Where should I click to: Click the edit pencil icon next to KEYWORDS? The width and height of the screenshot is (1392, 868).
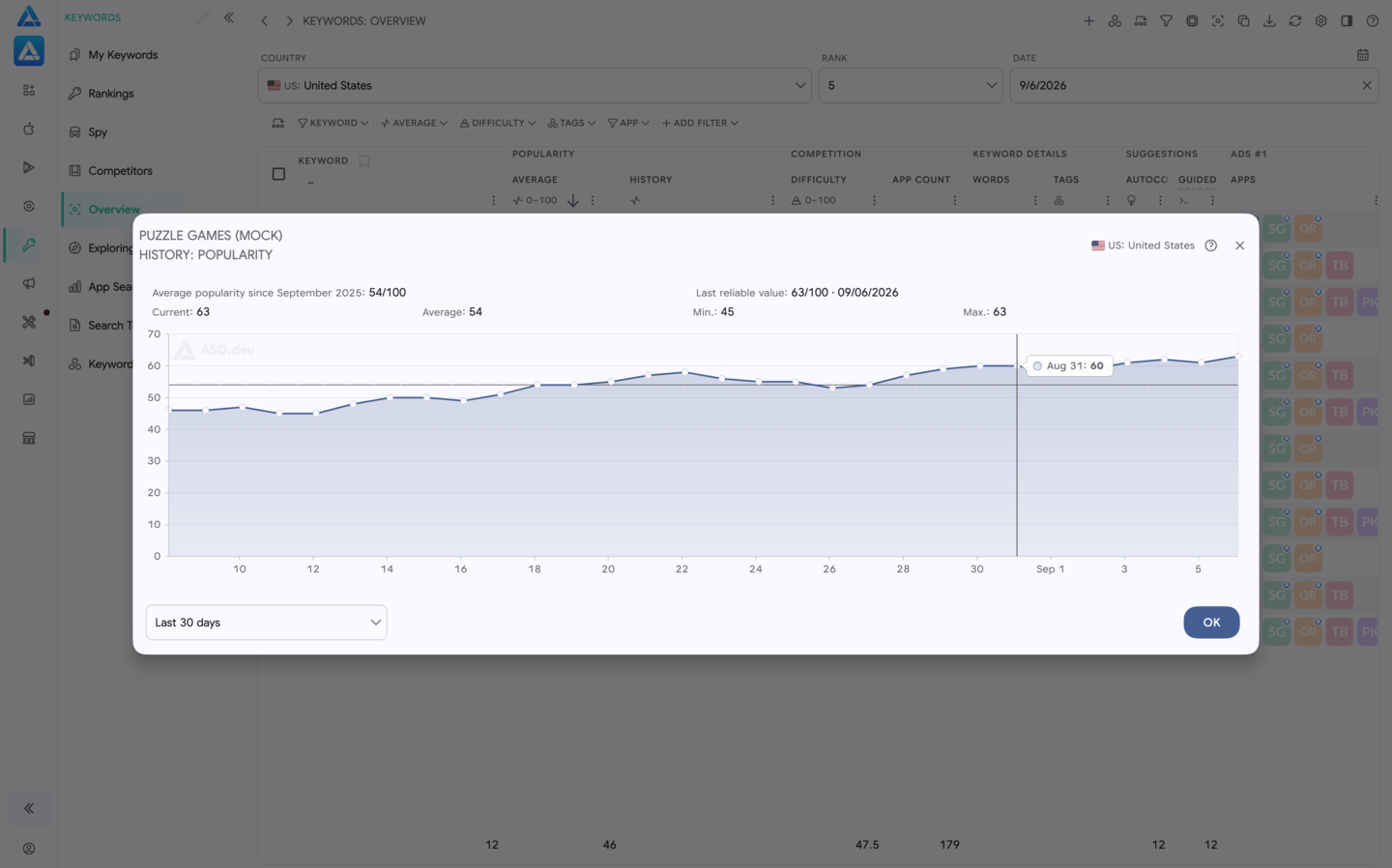(x=202, y=17)
